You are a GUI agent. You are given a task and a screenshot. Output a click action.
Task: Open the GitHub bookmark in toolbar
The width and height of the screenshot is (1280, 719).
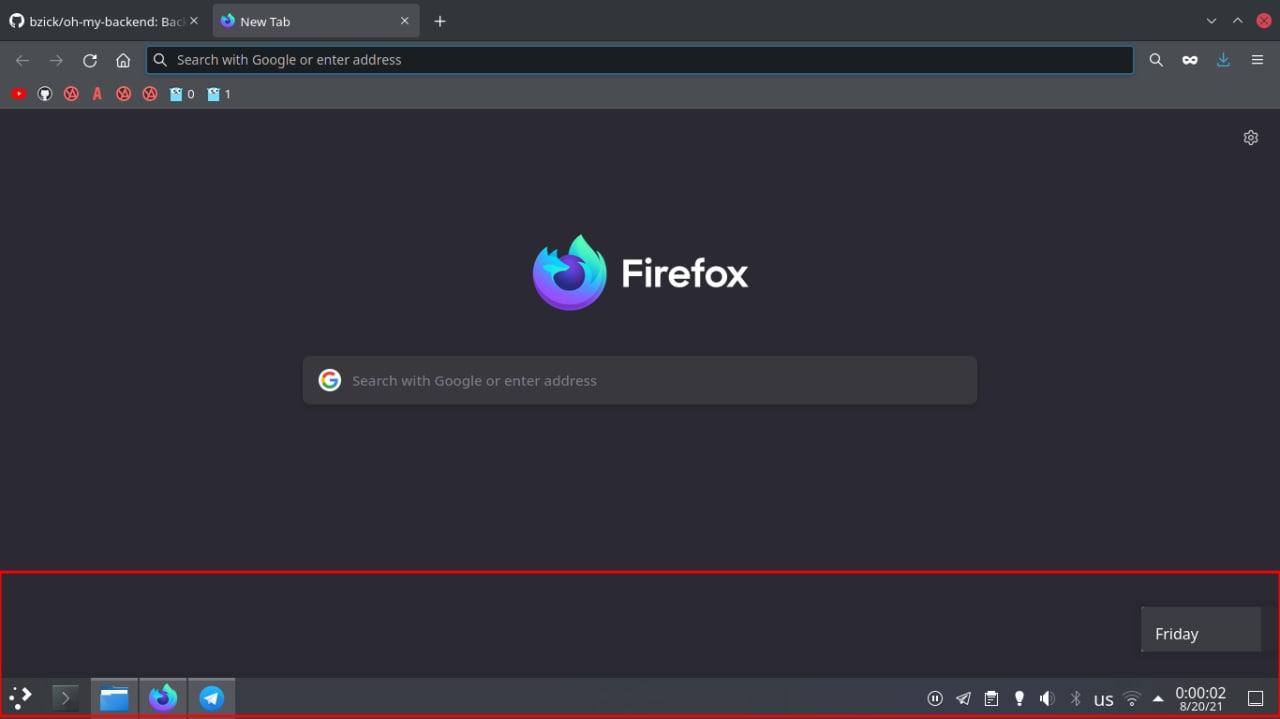45,94
